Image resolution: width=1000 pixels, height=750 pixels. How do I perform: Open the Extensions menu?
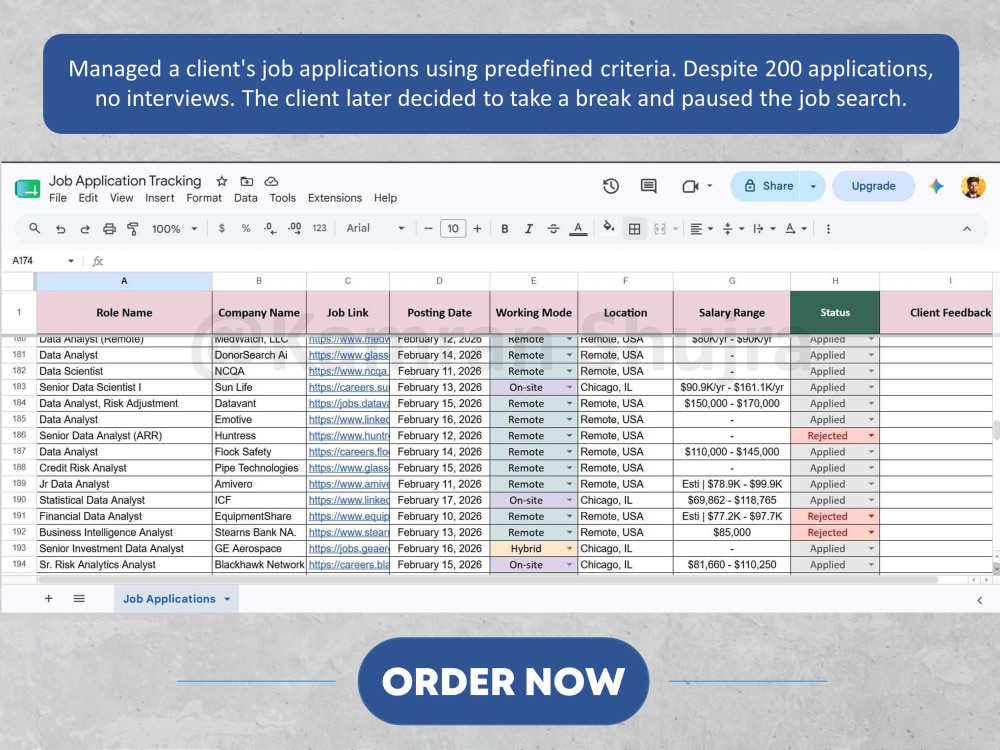pos(335,198)
